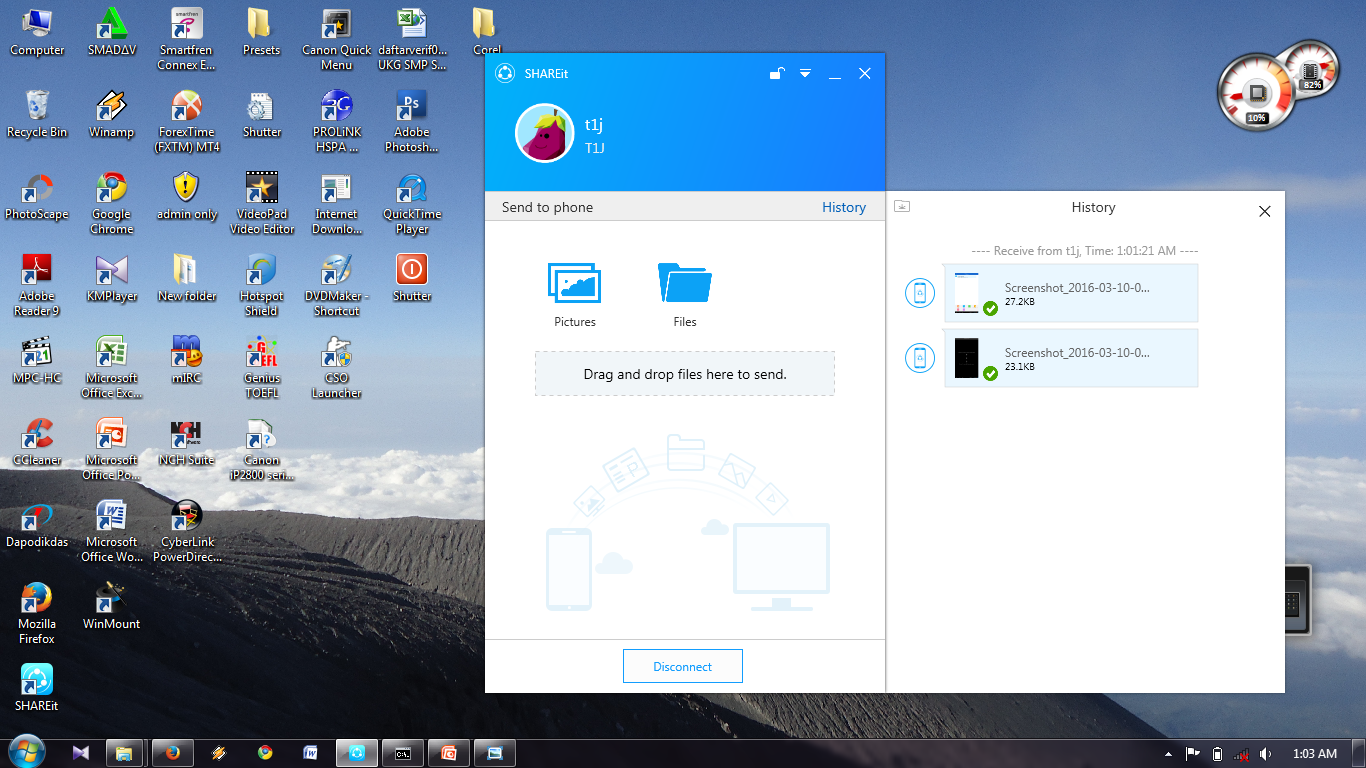Click the Firefox taskbar button
Screen dimensions: 1366x768
point(172,753)
